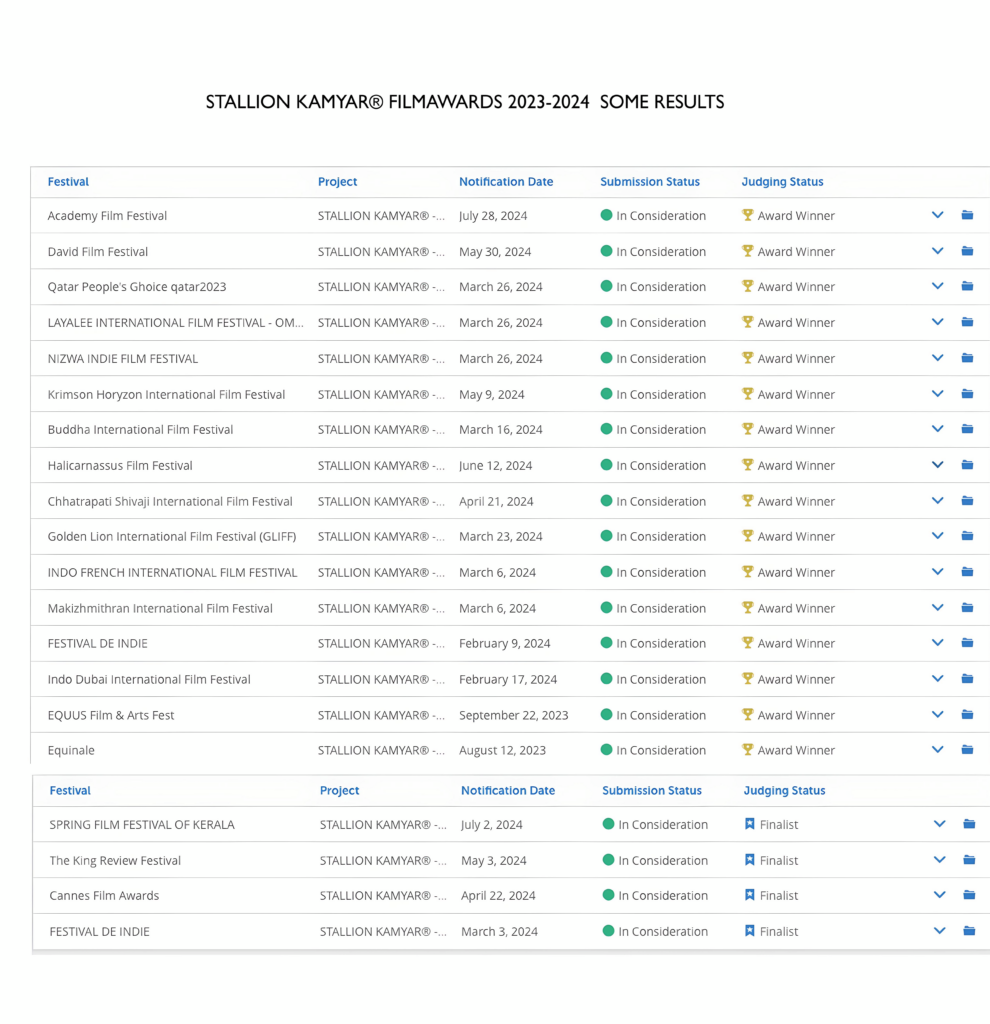Click finalist ribbon icon for Cannes Film Awards
Image resolution: width=990 pixels, height=1024 pixels.
coord(750,895)
